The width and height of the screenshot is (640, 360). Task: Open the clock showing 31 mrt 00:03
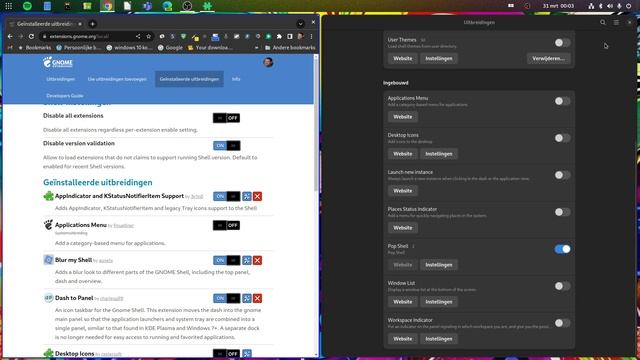[x=558, y=6]
